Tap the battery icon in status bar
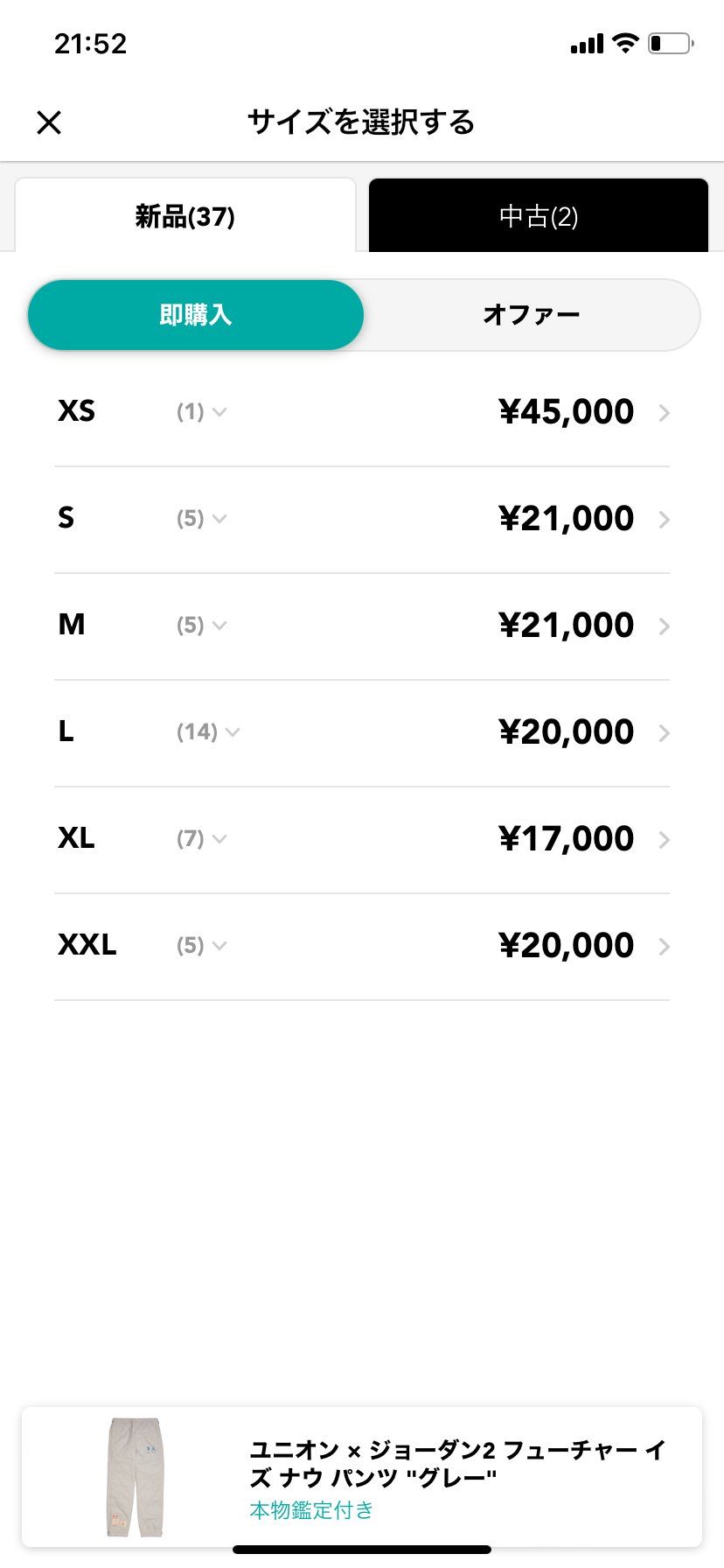This screenshot has height=1568, width=724. point(671,43)
